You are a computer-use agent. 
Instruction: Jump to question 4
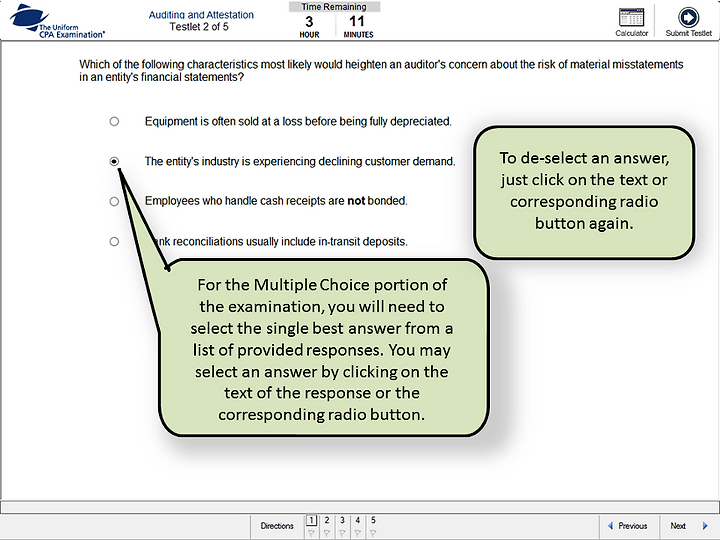pyautogui.click(x=358, y=520)
